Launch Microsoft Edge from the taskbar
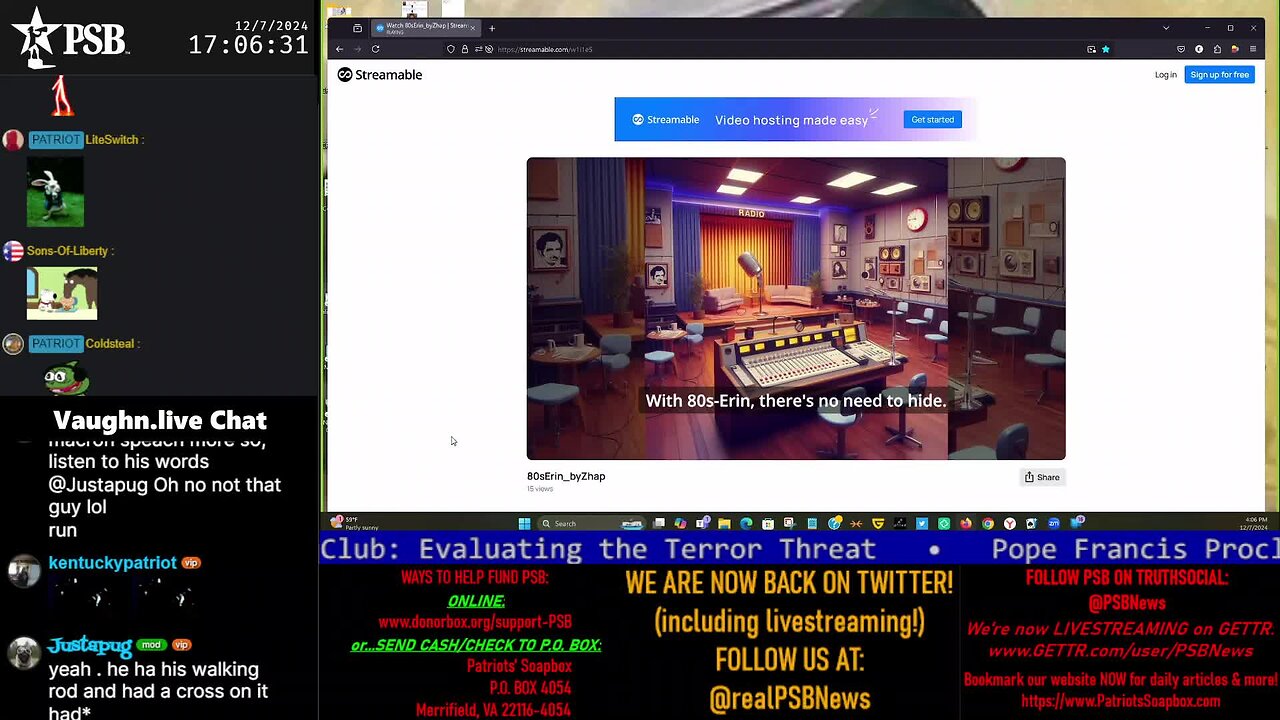 tap(746, 523)
